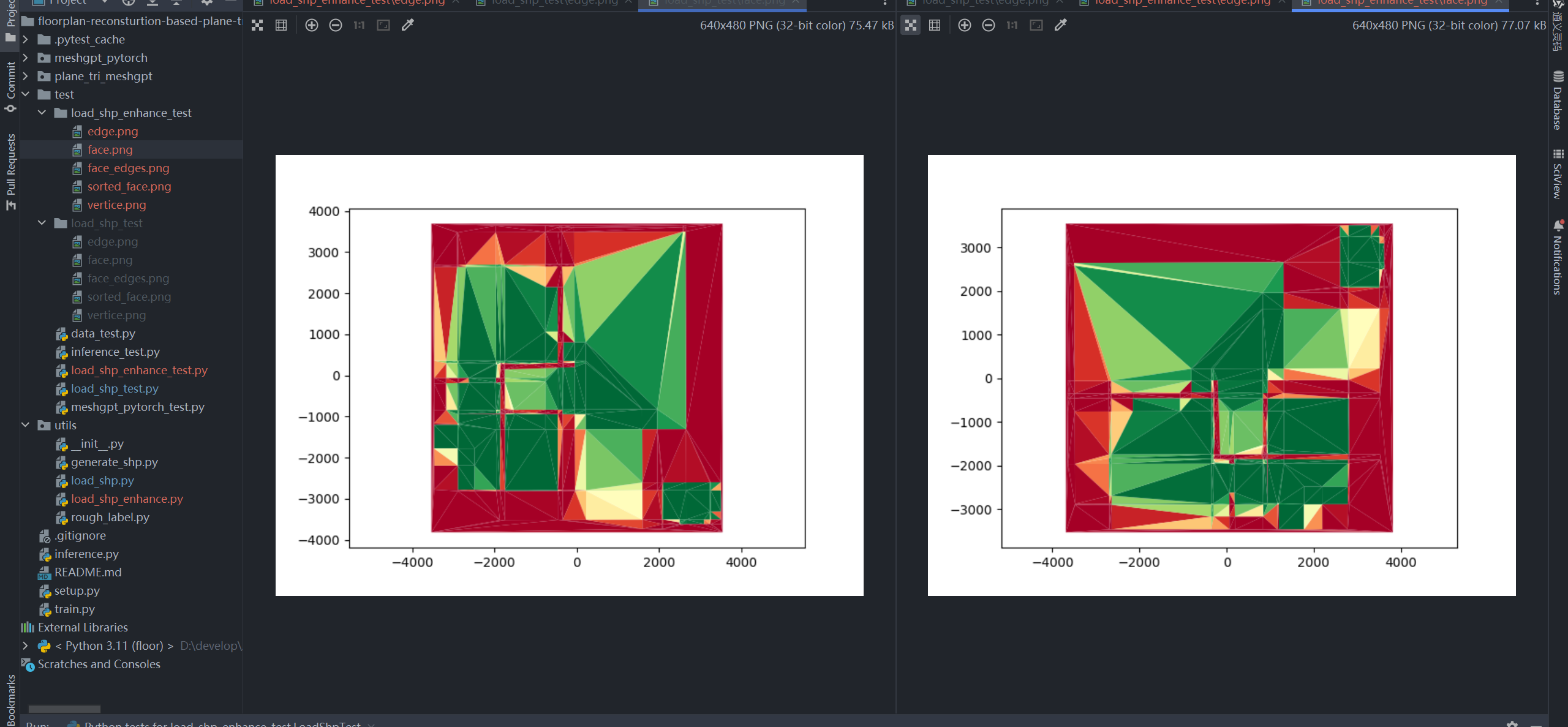Toggle grid display in left image viewer

click(x=281, y=25)
